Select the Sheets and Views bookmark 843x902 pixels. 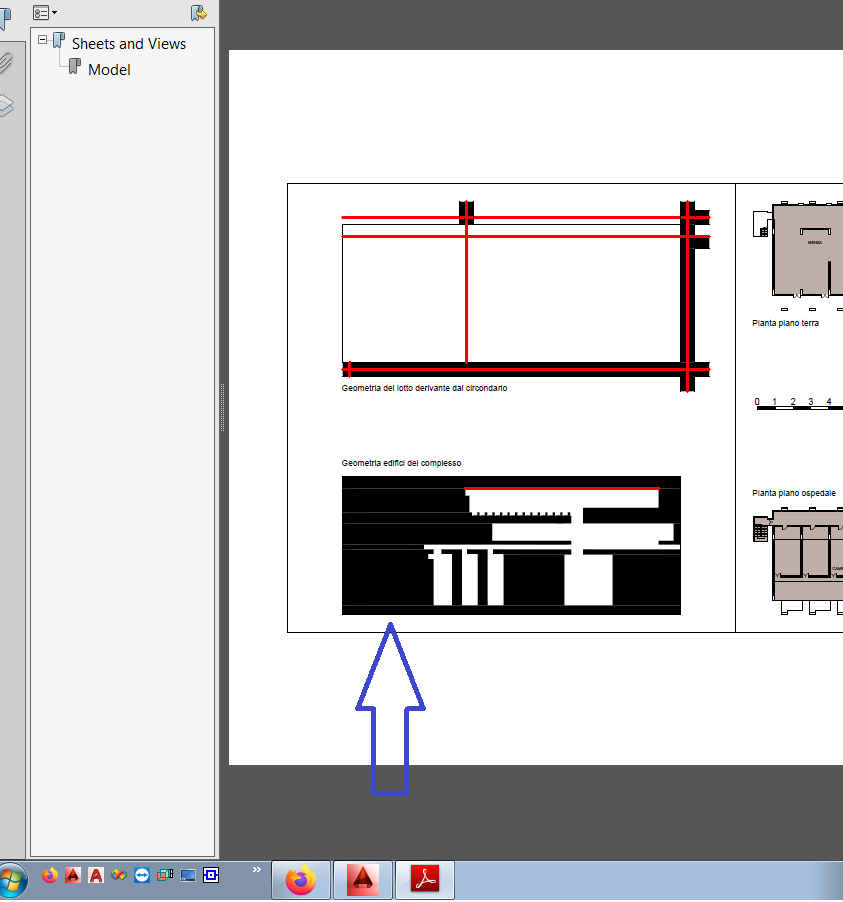click(128, 43)
